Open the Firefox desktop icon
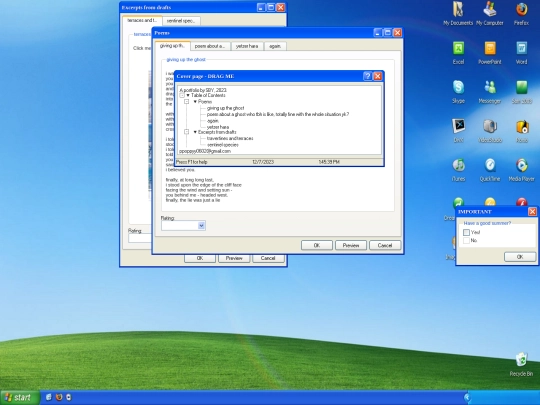The width and height of the screenshot is (540, 405). pos(521,14)
